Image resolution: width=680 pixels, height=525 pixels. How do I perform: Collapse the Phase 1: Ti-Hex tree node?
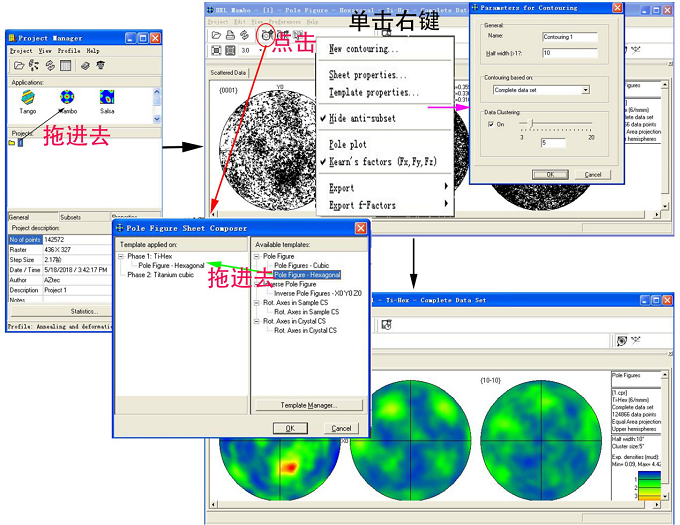tap(121, 256)
